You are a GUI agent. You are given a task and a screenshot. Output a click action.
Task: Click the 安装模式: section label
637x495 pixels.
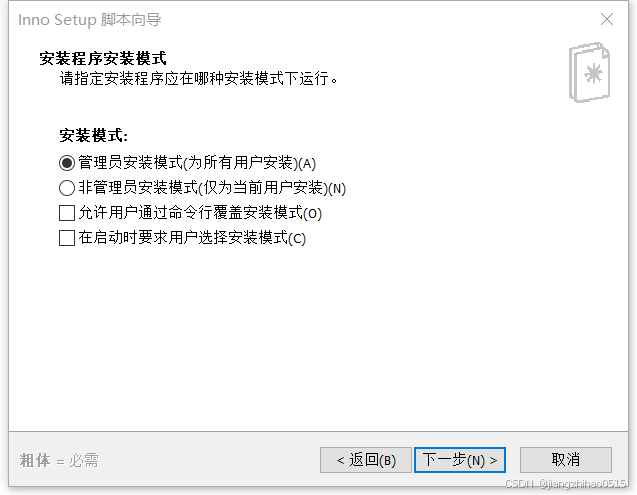coord(93,136)
